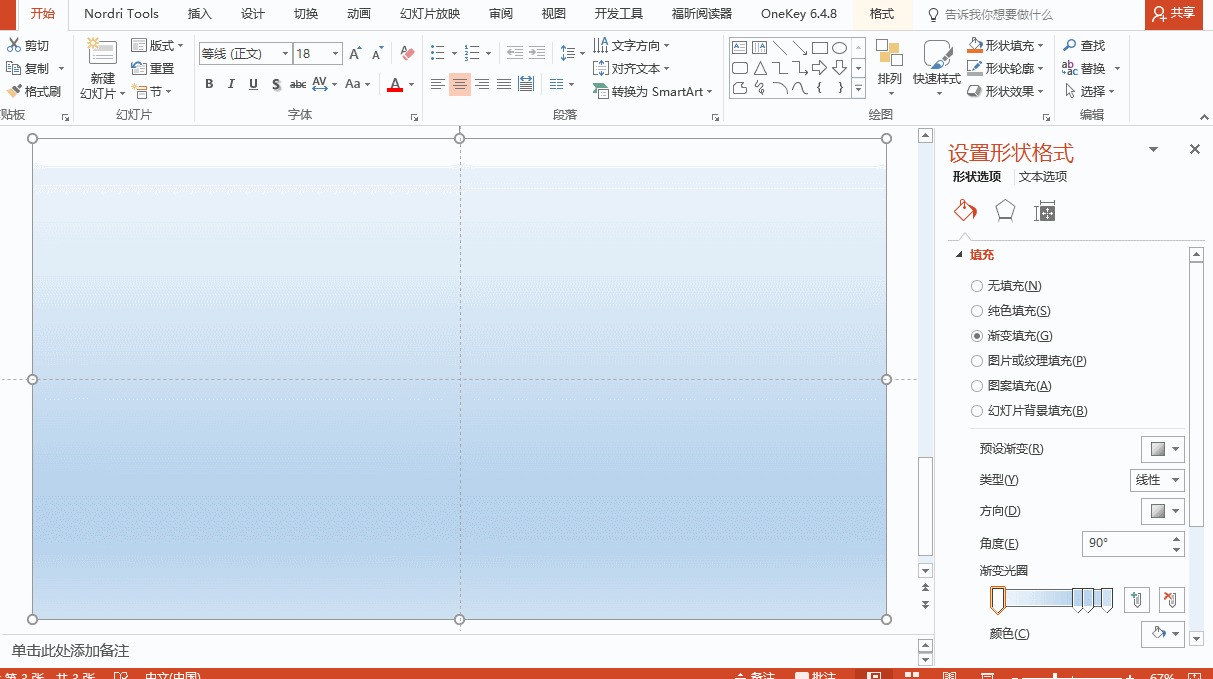Select 幻灯片背景填充(B) option
Image resolution: width=1213 pixels, height=679 pixels.
[x=1029, y=411]
